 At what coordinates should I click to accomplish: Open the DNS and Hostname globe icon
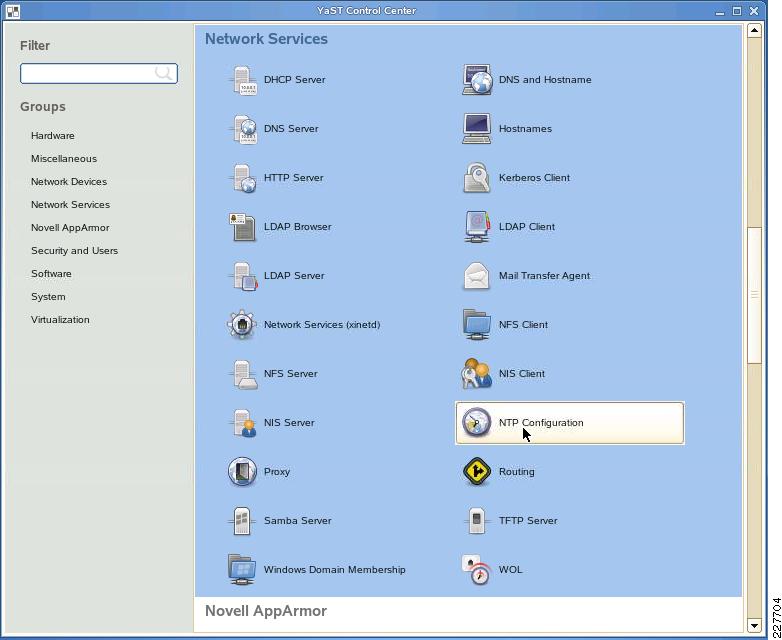click(477, 80)
